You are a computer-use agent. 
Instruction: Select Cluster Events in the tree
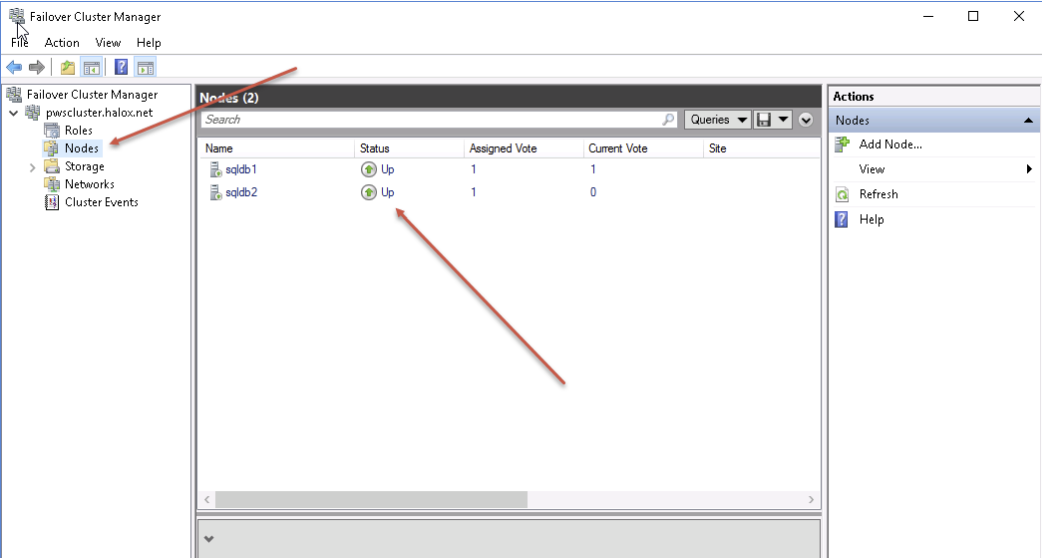click(x=102, y=202)
